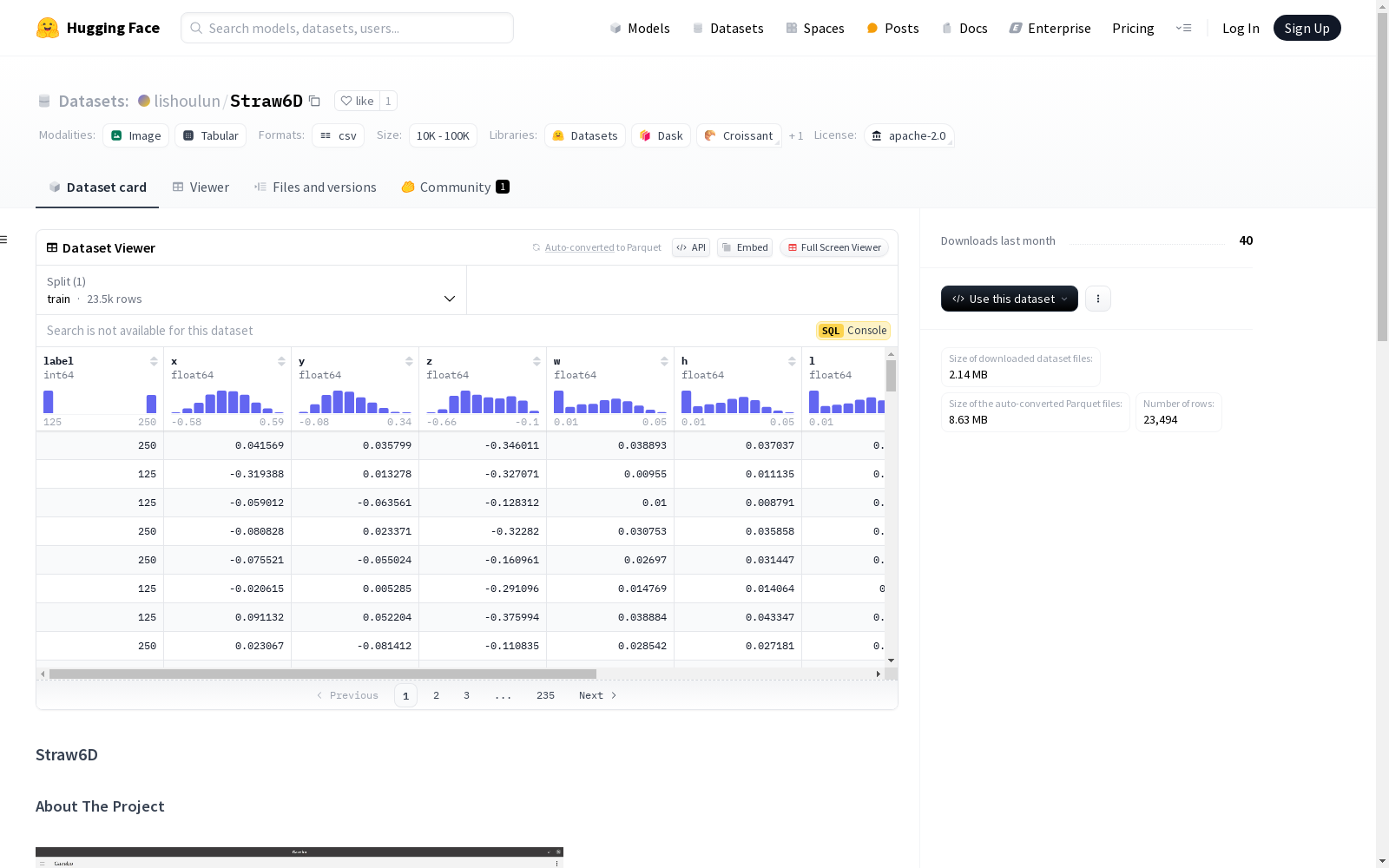The image size is (1389, 868).
Task: Go to page 3 of the table
Action: click(466, 695)
